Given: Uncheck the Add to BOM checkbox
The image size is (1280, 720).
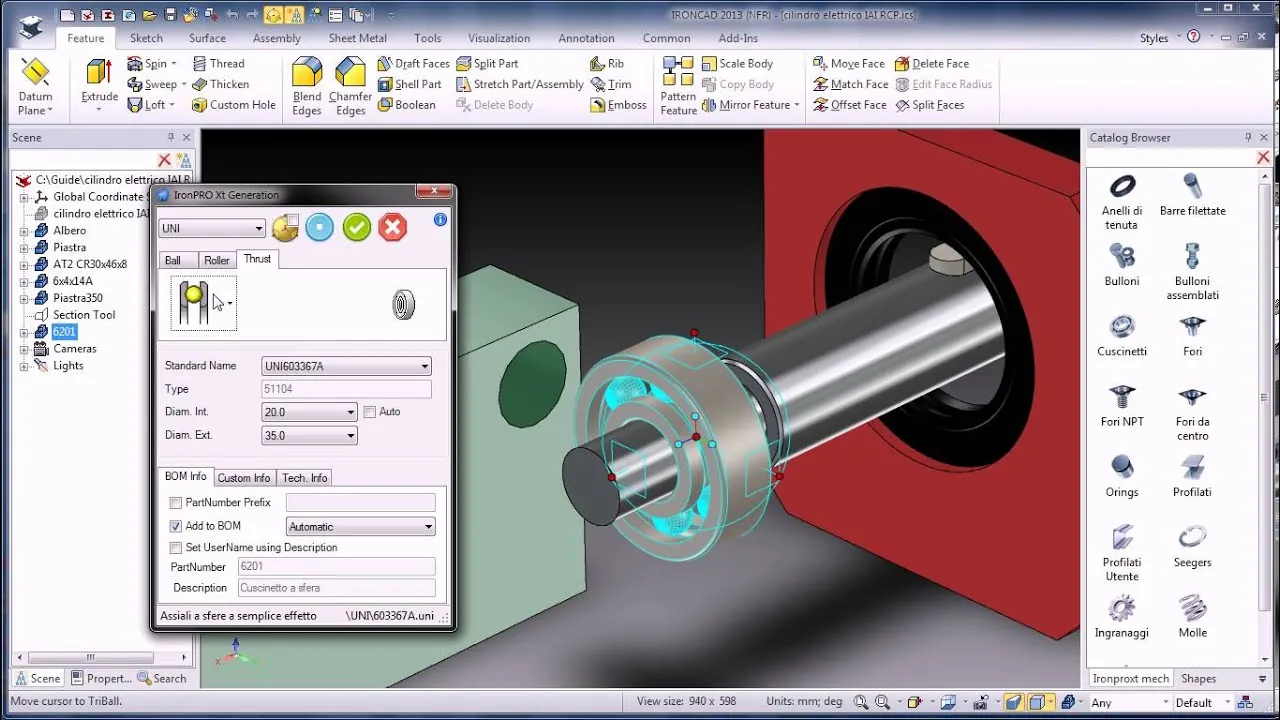Looking at the screenshot, I should [x=176, y=526].
